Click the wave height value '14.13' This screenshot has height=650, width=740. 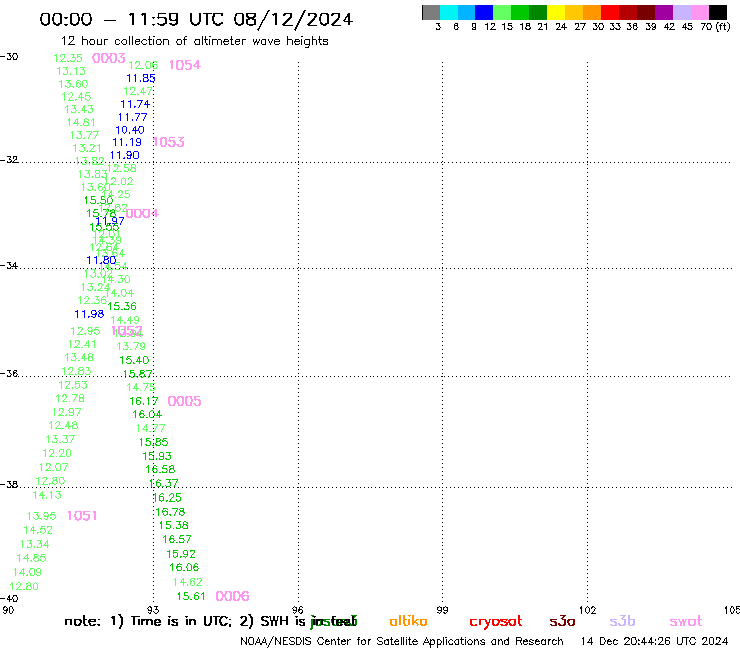click(x=47, y=495)
